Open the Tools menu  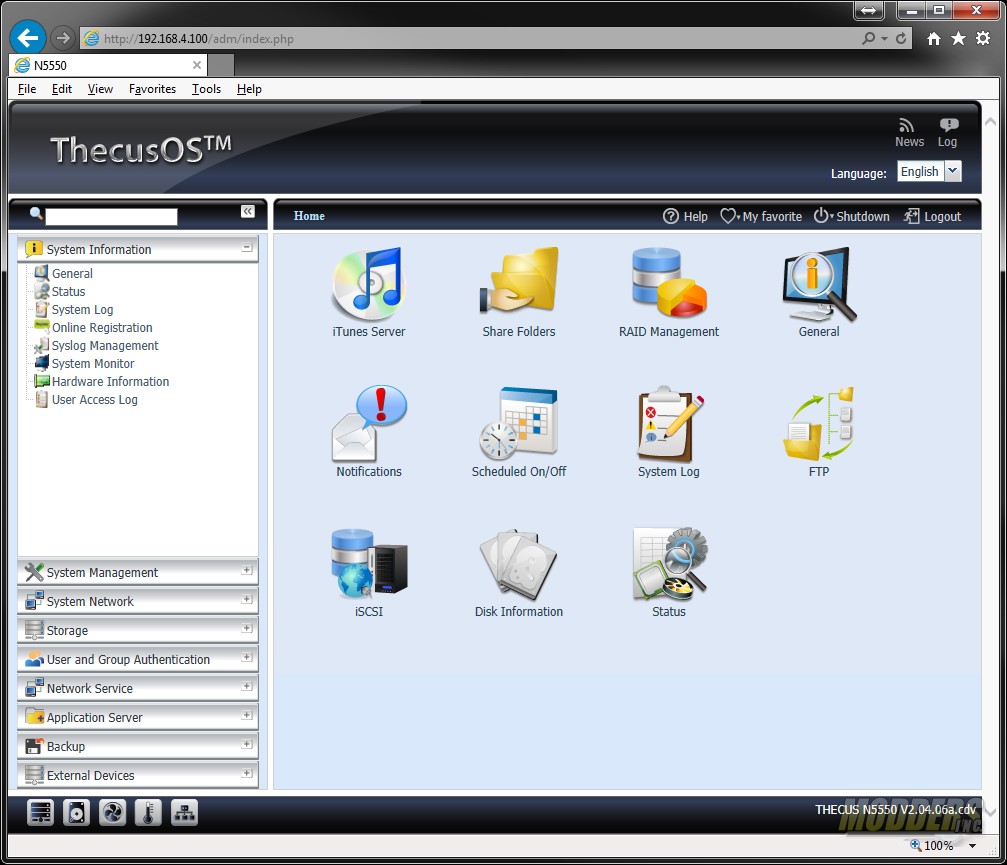pyautogui.click(x=206, y=89)
